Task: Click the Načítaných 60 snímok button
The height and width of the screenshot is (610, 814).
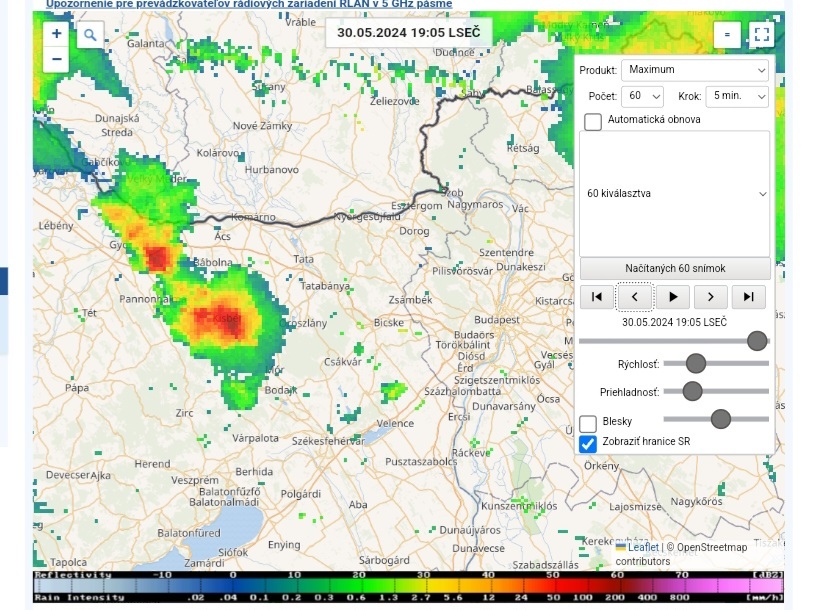Action: point(674,269)
